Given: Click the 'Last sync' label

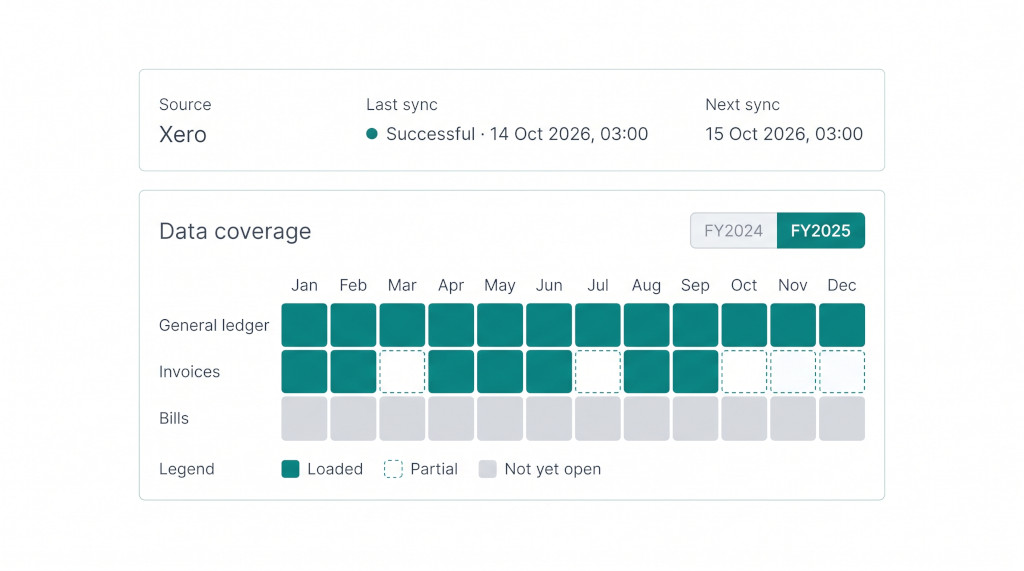Looking at the screenshot, I should pyautogui.click(x=402, y=105).
